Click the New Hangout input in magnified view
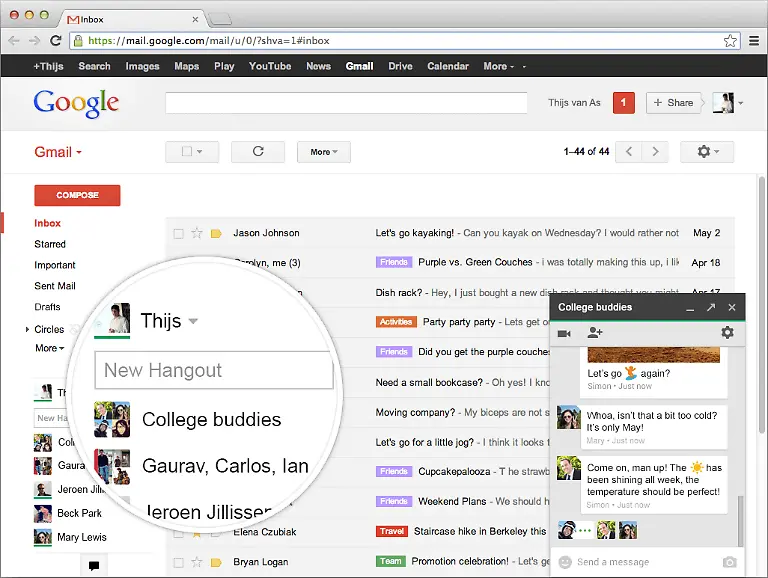Viewport: 768px width, 578px height. coord(214,370)
